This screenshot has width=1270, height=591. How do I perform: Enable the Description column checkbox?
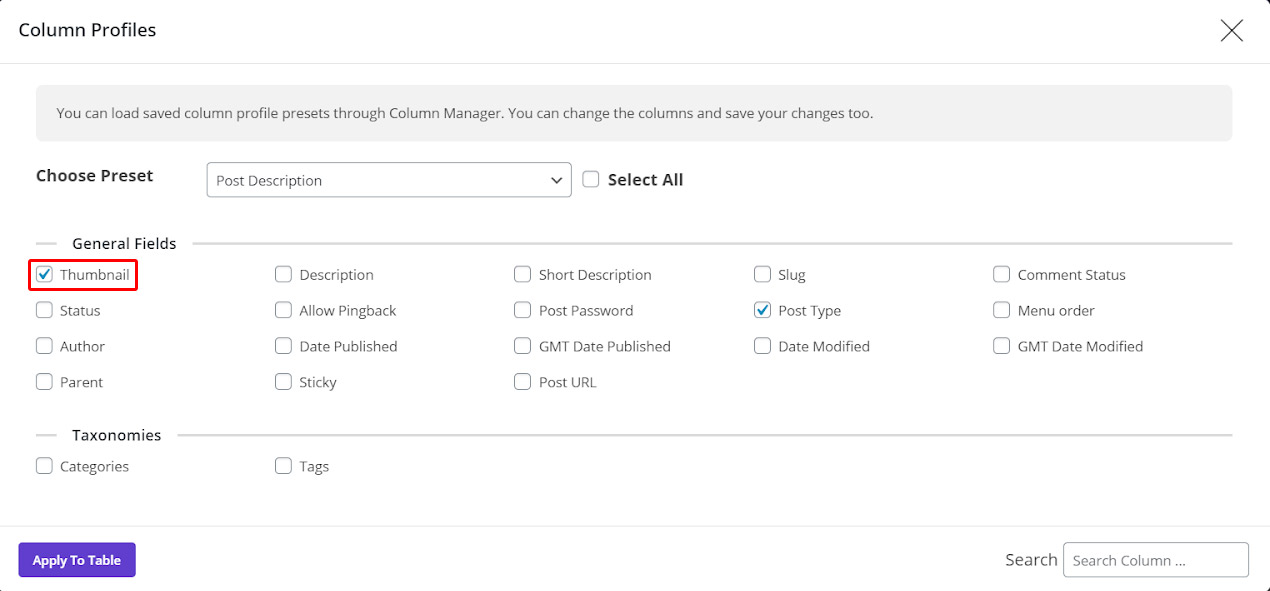point(283,274)
